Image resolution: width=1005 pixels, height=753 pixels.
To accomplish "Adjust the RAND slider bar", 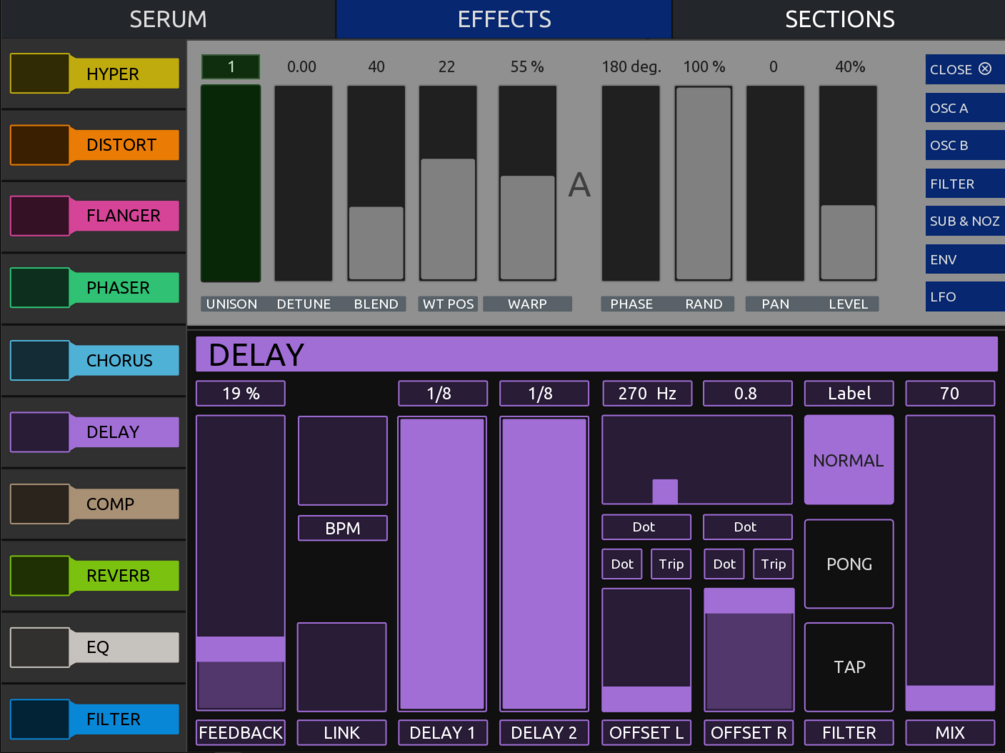I will point(703,183).
